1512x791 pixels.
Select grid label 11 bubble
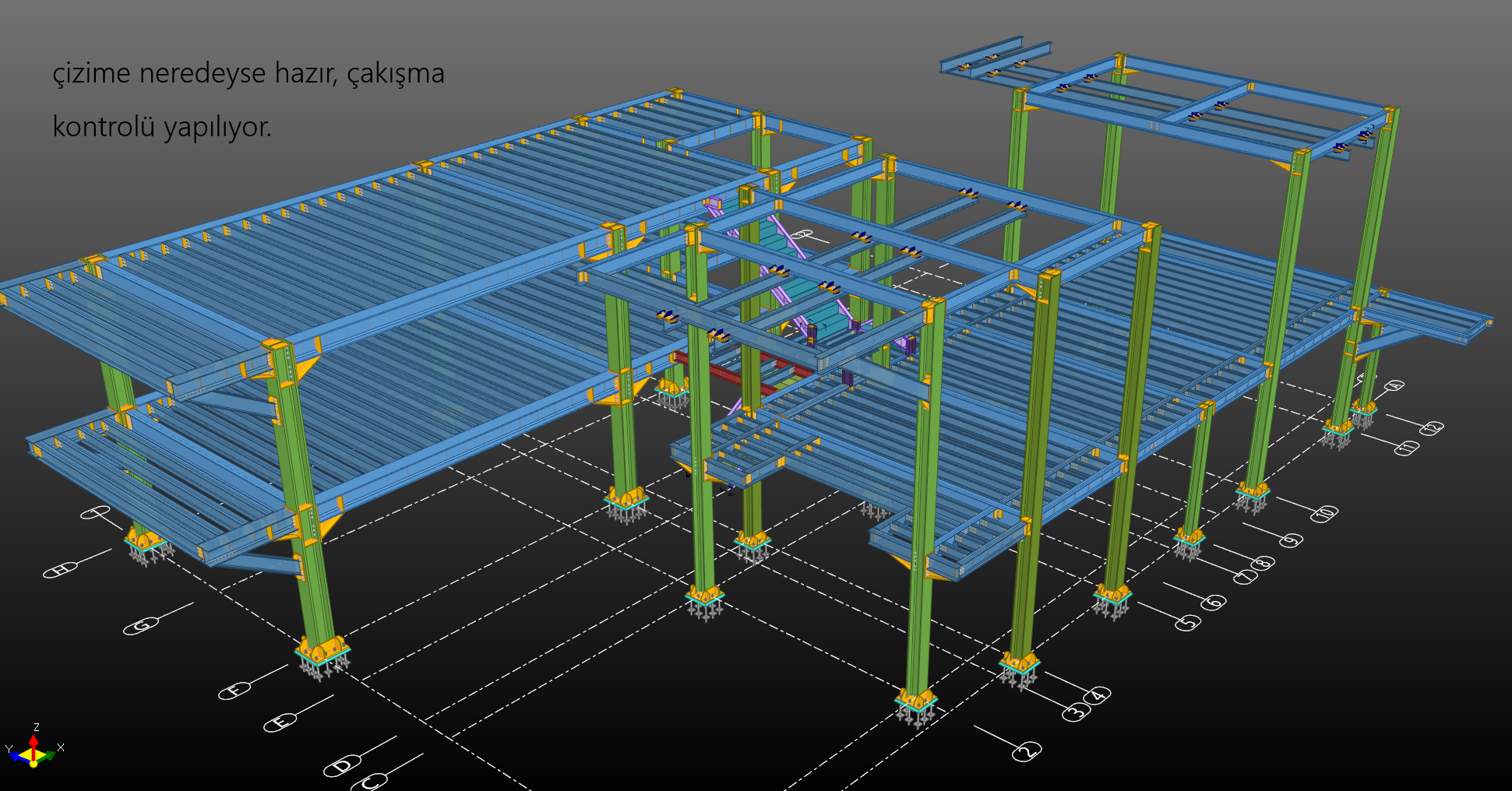(x=1406, y=448)
